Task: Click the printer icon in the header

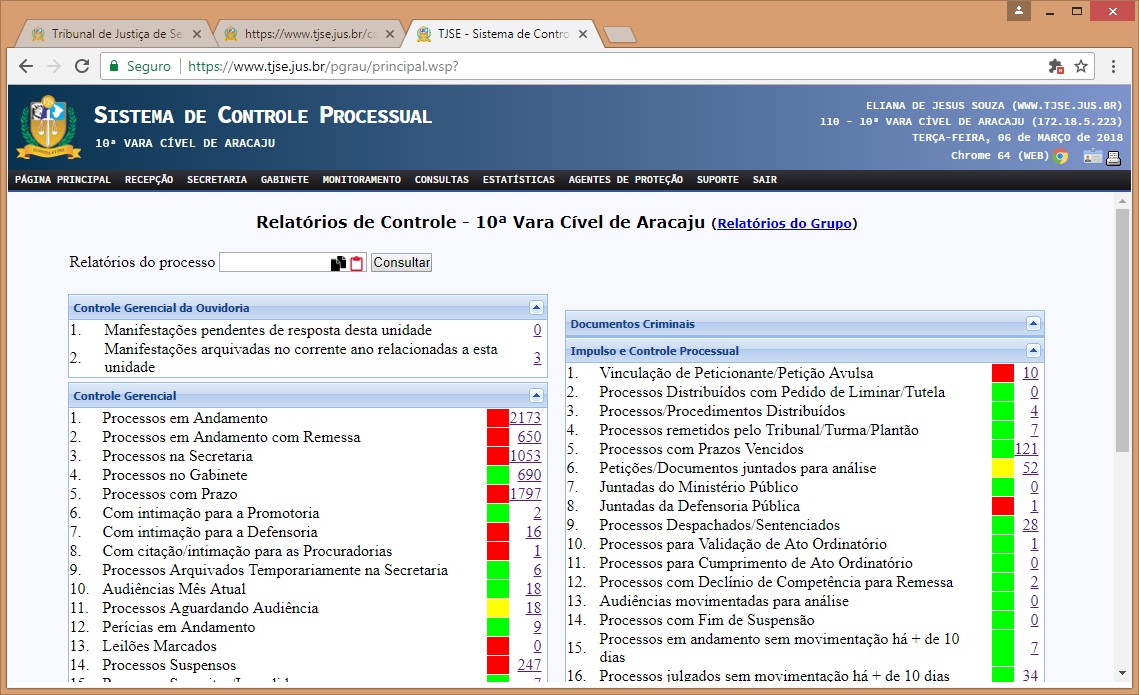Action: click(1113, 157)
